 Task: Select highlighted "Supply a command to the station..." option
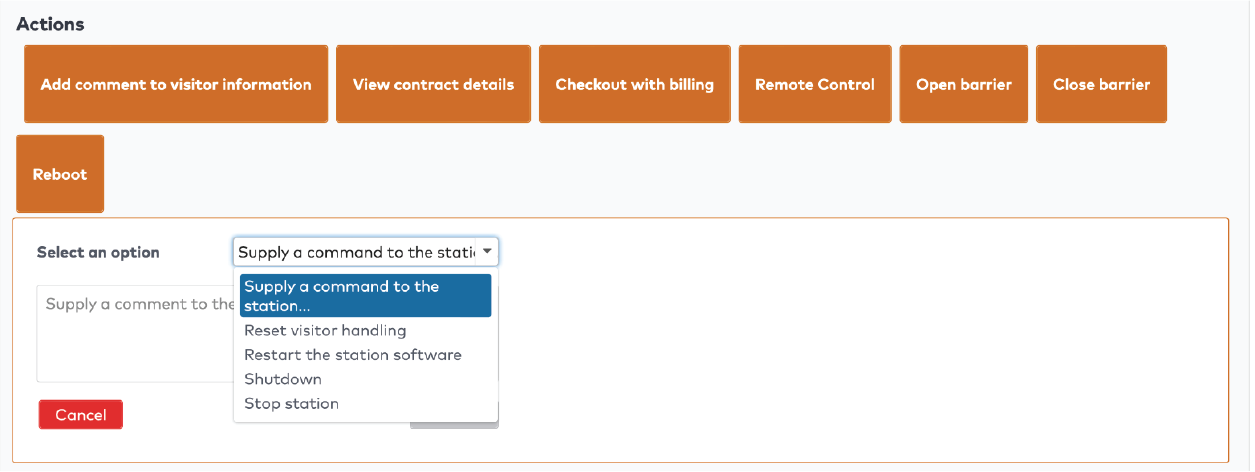click(x=365, y=296)
